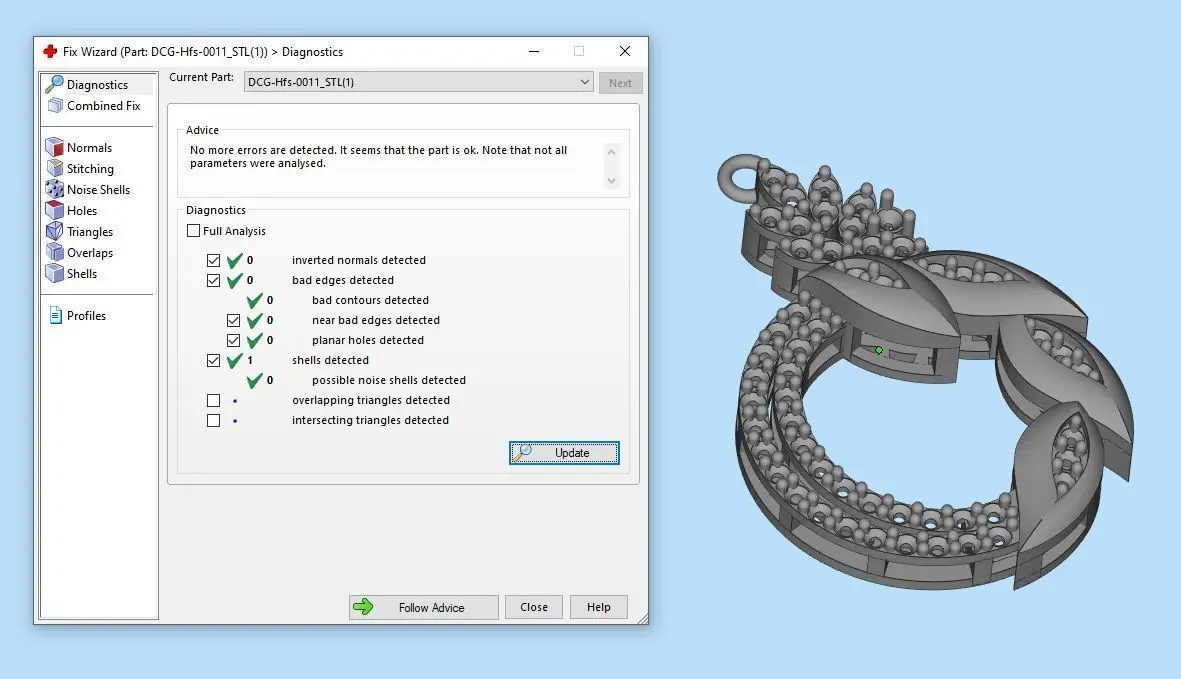
Task: Enable intersecting triangles detected checkbox
Action: [x=213, y=421]
